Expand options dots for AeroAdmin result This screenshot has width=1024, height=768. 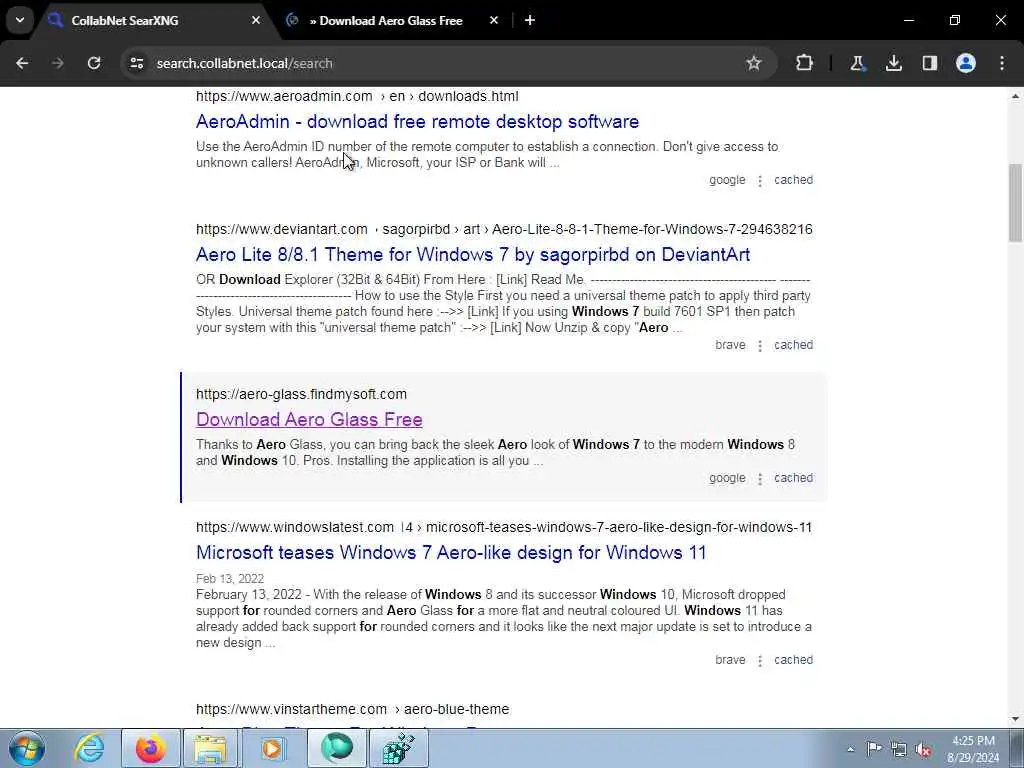pyautogui.click(x=760, y=181)
